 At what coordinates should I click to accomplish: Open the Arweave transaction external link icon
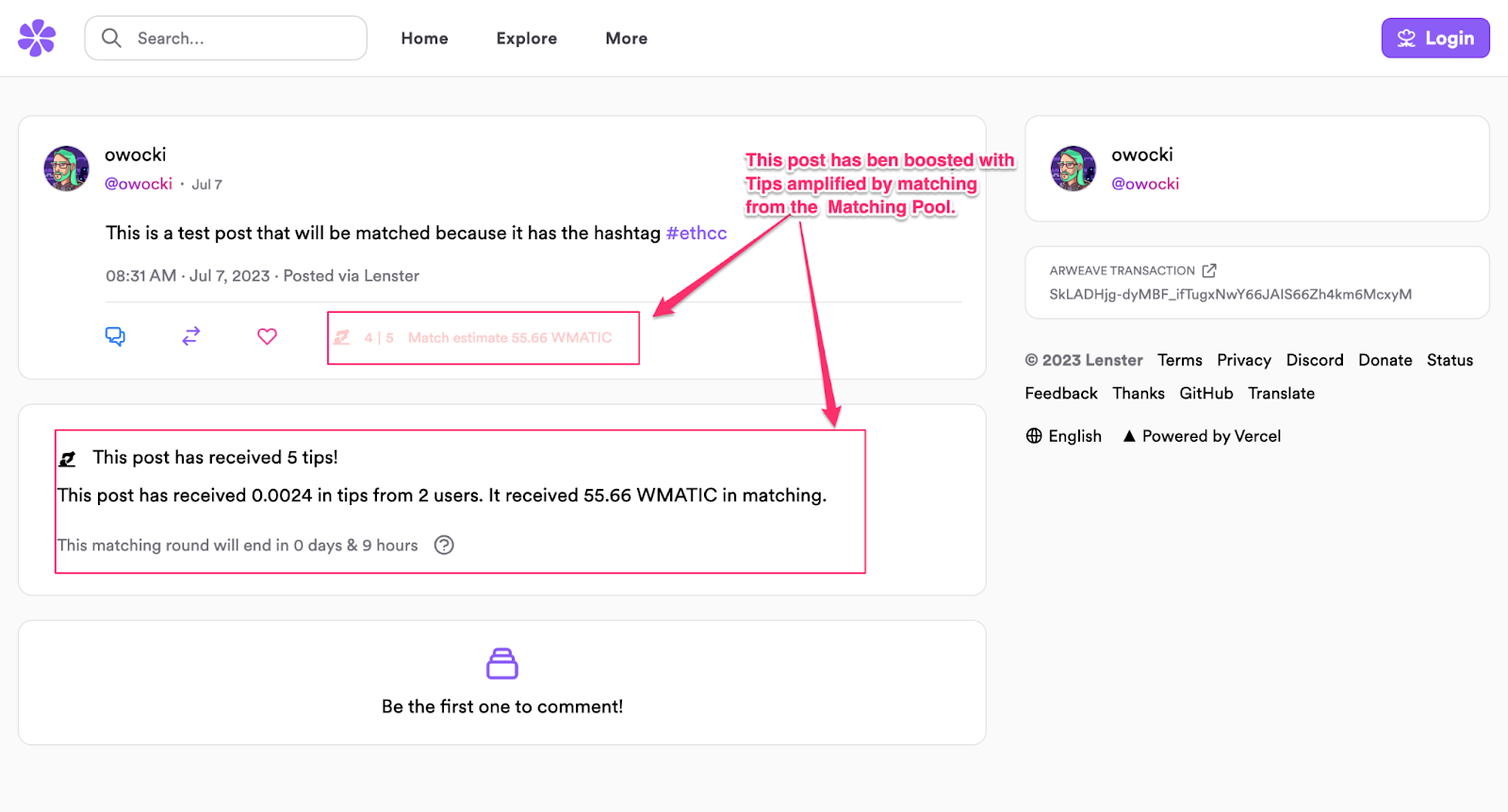(x=1209, y=269)
